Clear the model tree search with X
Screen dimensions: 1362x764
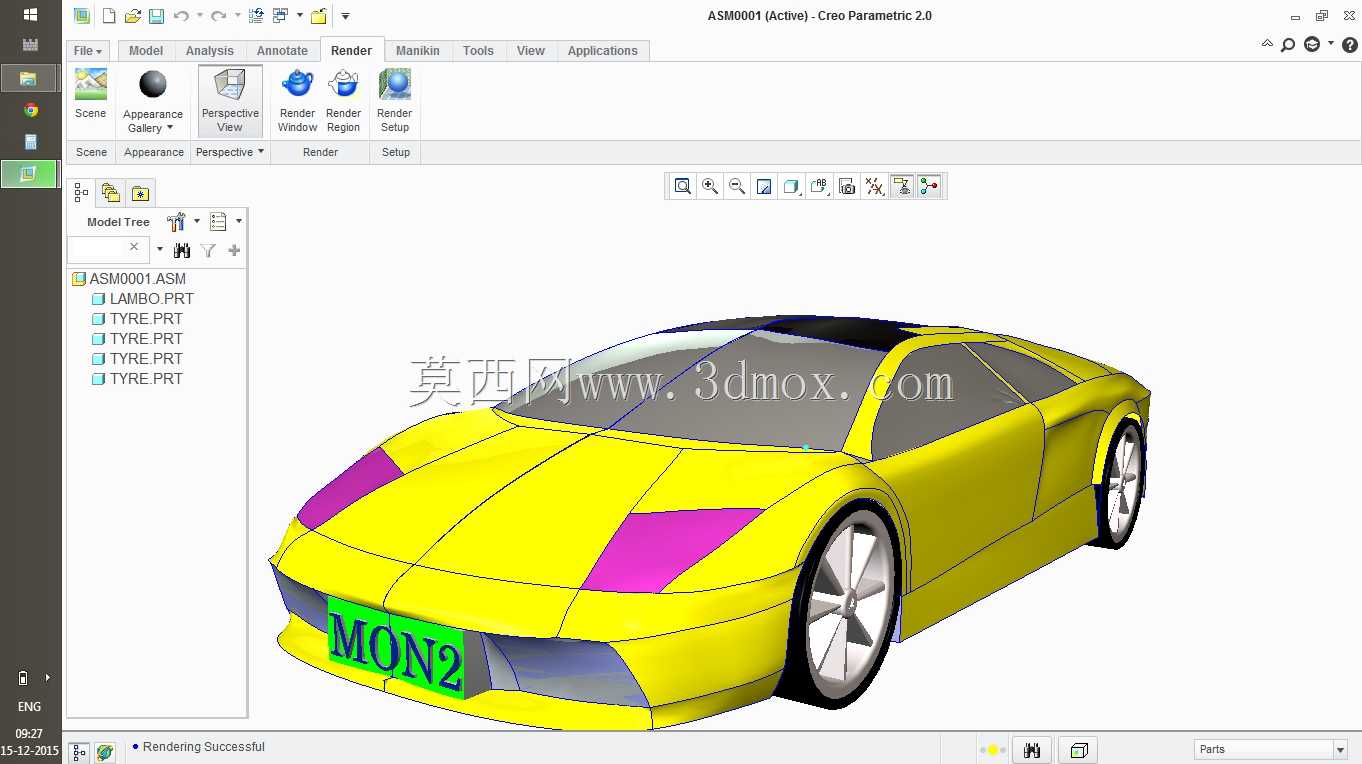(x=134, y=247)
